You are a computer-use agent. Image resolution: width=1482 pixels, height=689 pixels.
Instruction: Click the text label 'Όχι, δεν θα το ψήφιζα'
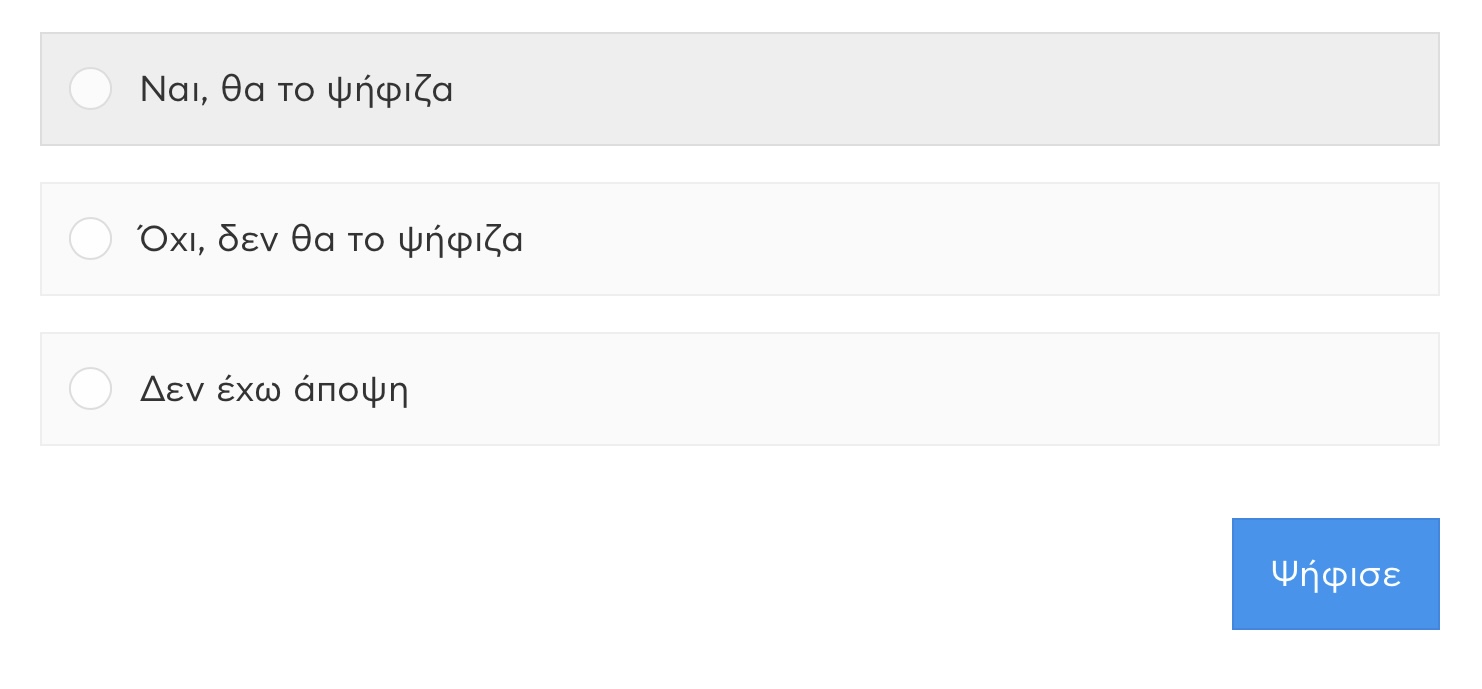click(330, 239)
